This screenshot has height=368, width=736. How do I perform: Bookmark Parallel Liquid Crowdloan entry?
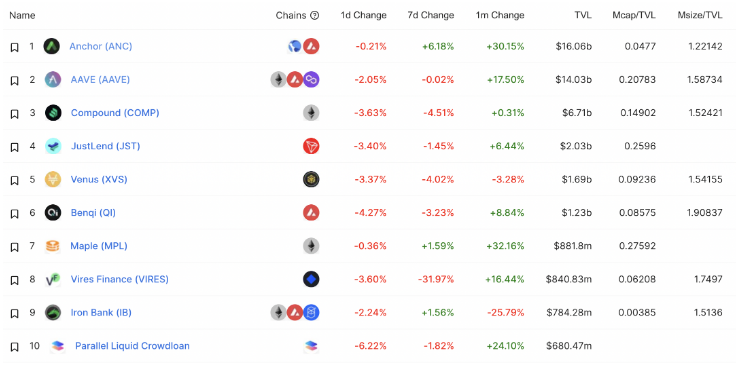click(x=15, y=346)
